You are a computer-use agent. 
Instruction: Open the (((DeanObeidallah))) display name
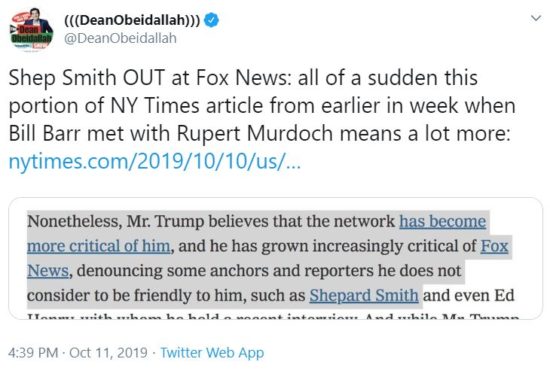click(x=132, y=20)
